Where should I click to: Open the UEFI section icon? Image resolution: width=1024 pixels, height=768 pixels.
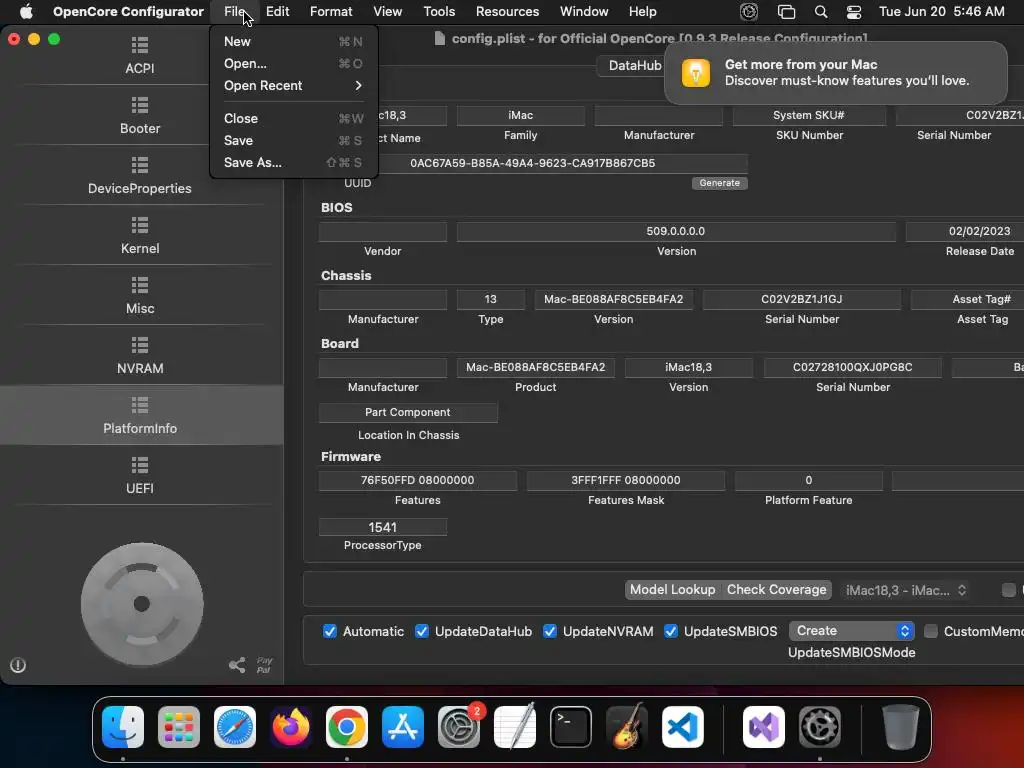(x=140, y=465)
